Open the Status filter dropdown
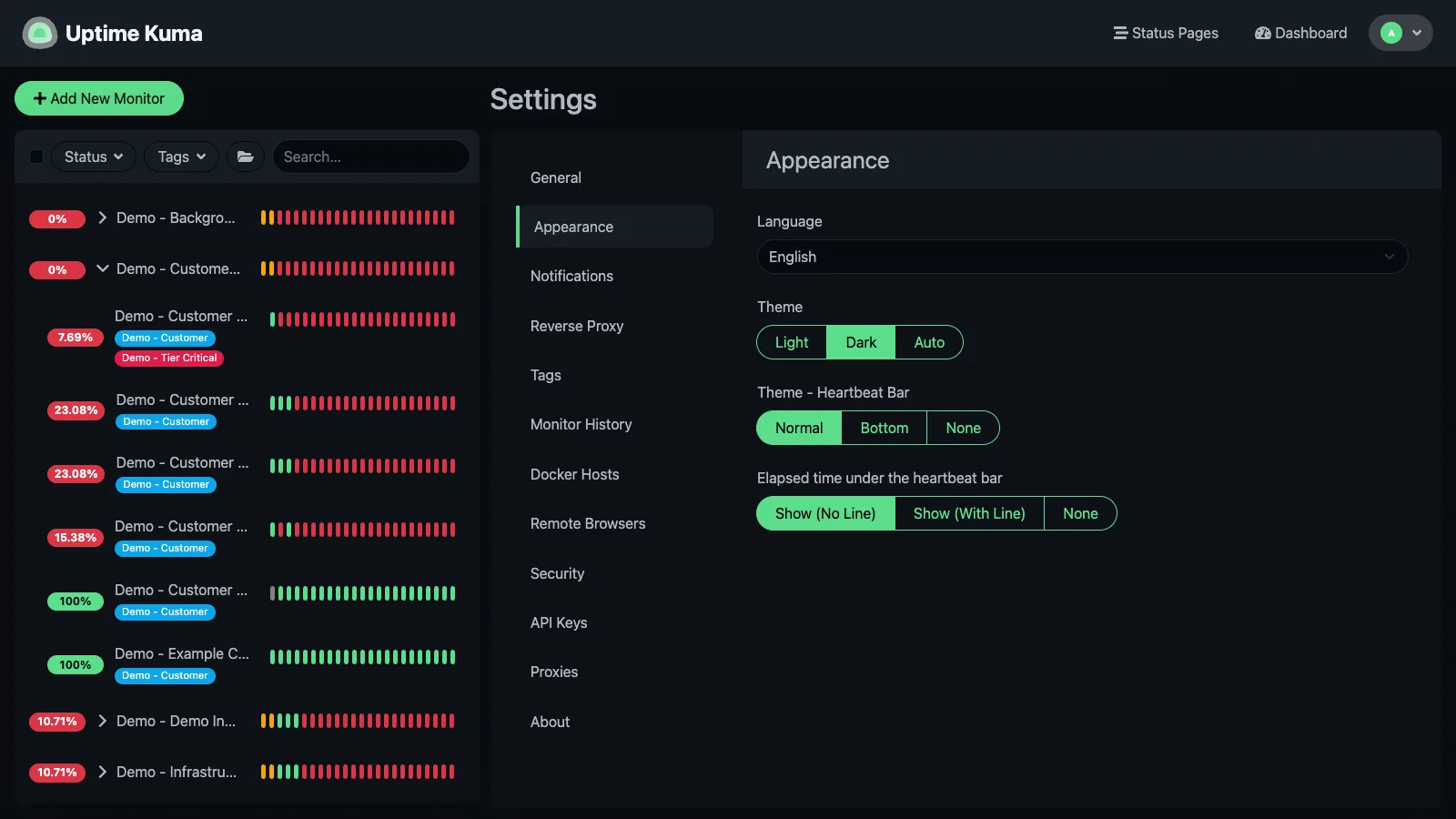 coord(94,157)
